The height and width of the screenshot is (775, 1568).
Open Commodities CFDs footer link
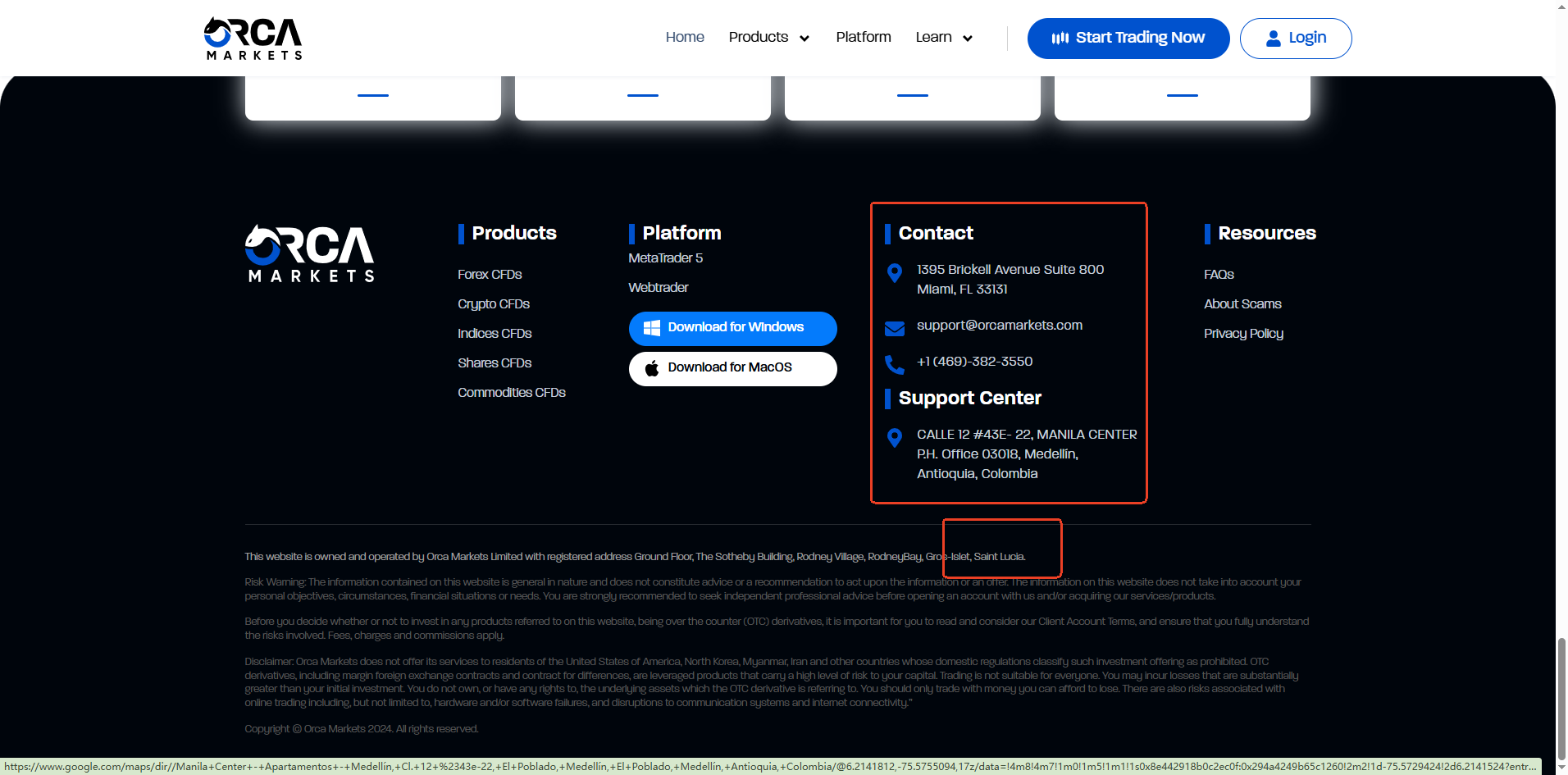pos(512,393)
